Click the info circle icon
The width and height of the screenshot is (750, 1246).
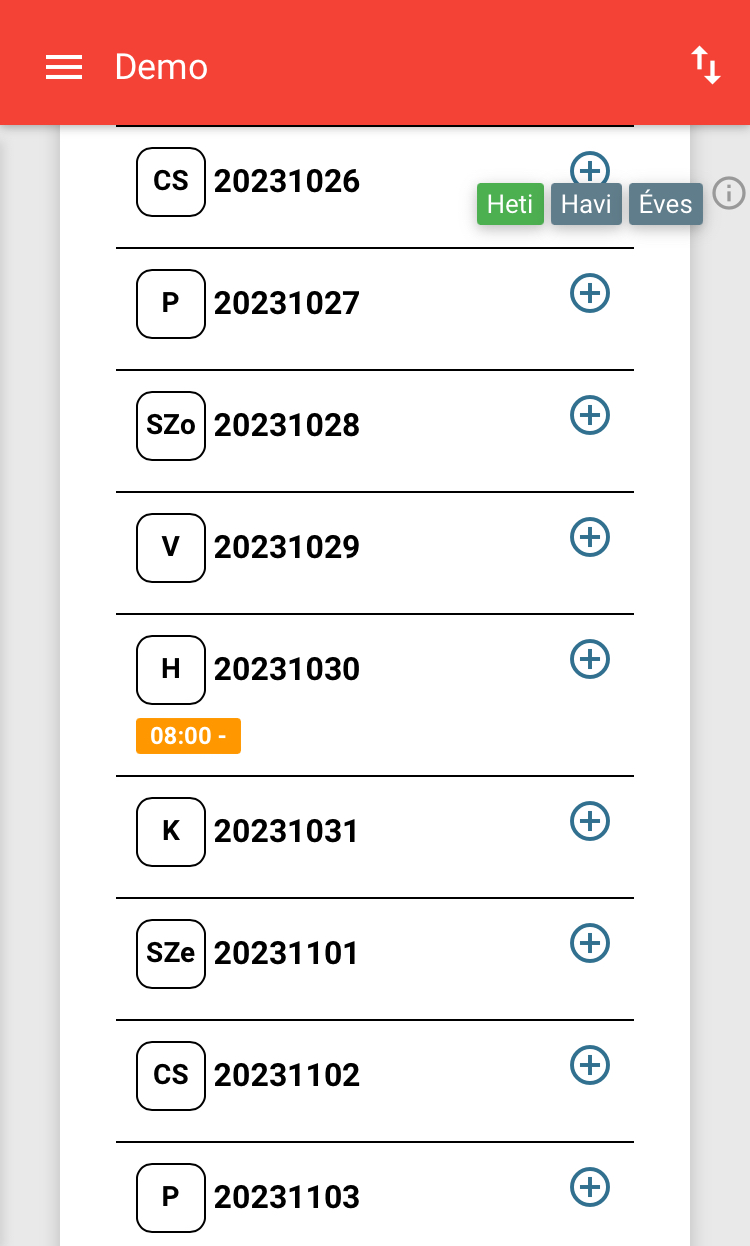click(x=729, y=193)
